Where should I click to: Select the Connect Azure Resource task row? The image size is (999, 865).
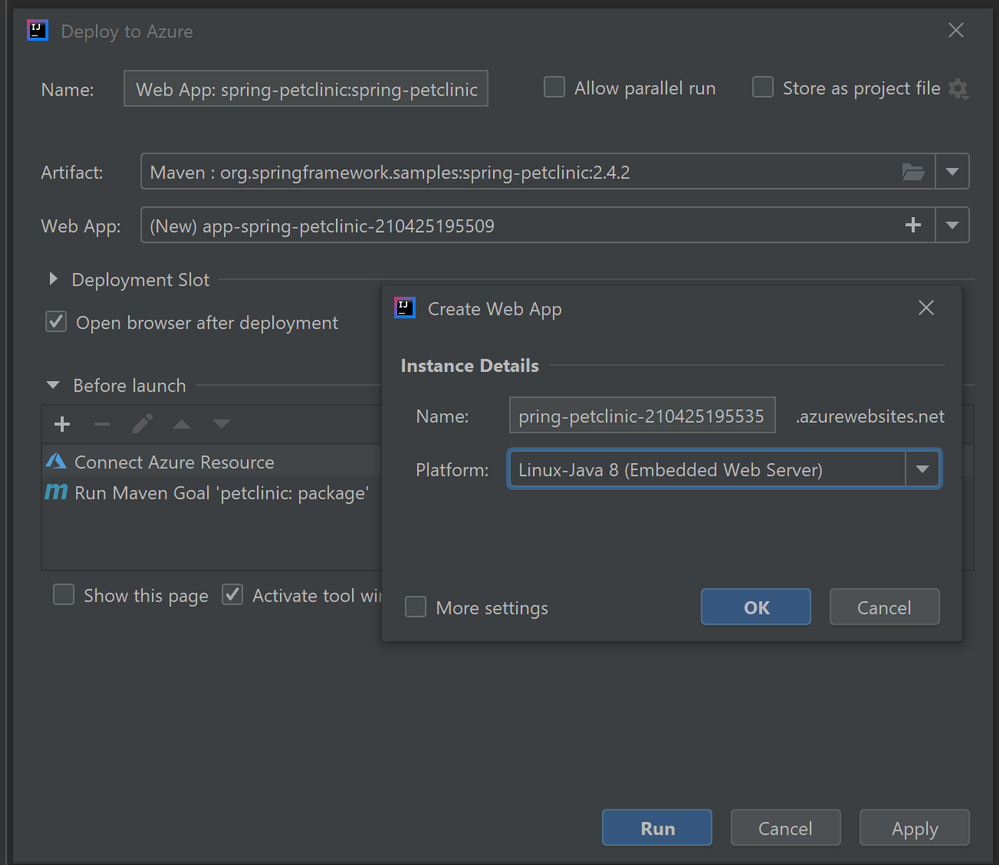click(x=212, y=461)
